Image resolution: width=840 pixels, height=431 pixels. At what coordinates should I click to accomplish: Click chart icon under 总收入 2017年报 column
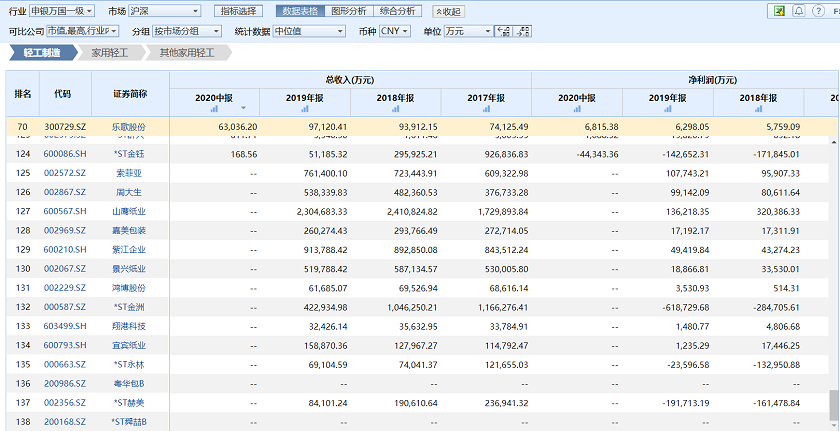tap(486, 108)
